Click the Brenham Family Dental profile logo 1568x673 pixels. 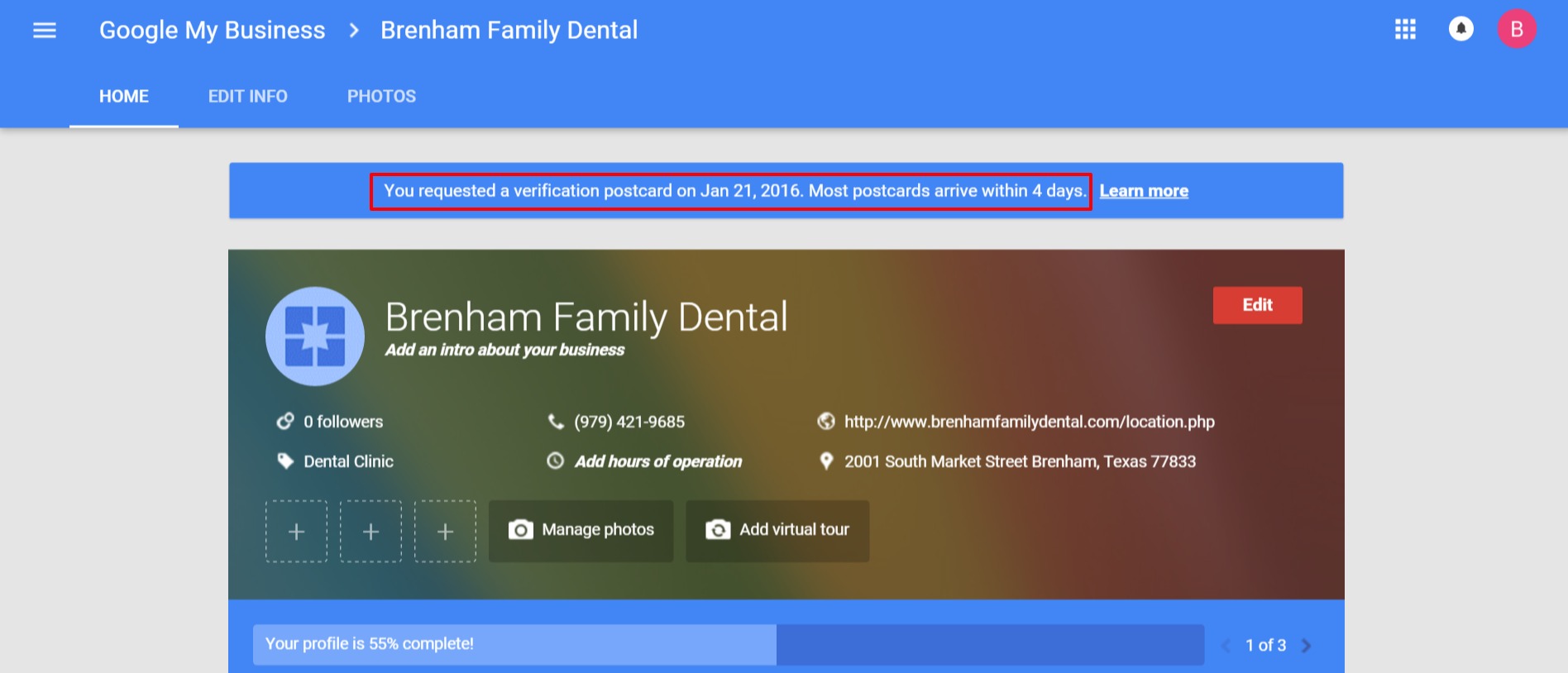315,336
